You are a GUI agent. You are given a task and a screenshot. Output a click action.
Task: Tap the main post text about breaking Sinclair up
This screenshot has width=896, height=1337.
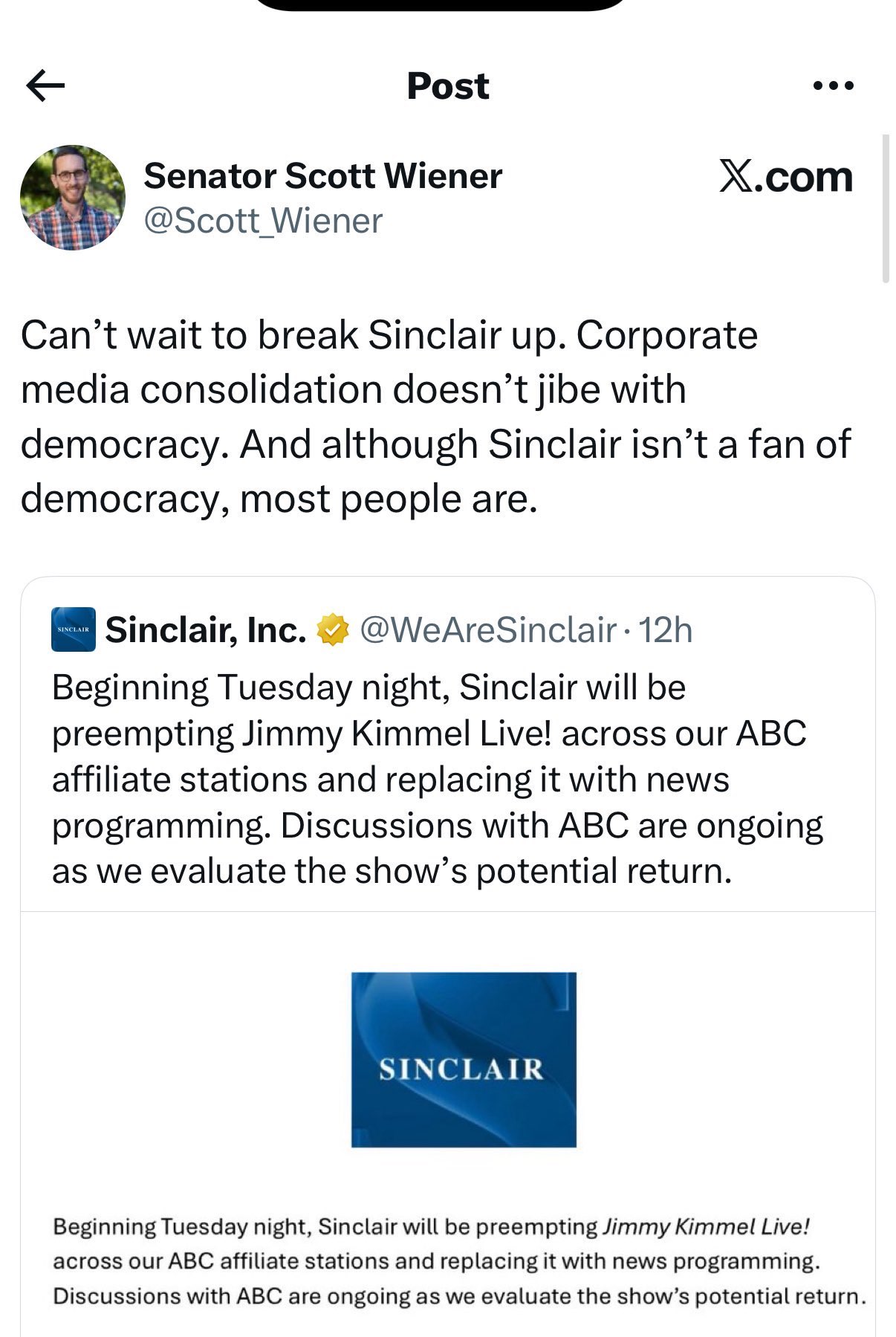436,417
